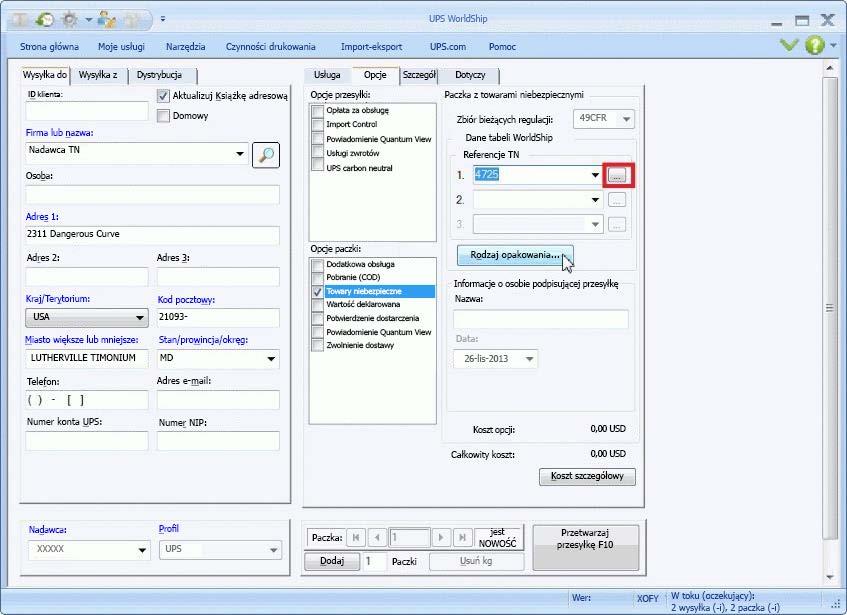The height and width of the screenshot is (615, 847).
Task: Click the ellipsis button for Referencje TN 2
Action: (x=617, y=200)
